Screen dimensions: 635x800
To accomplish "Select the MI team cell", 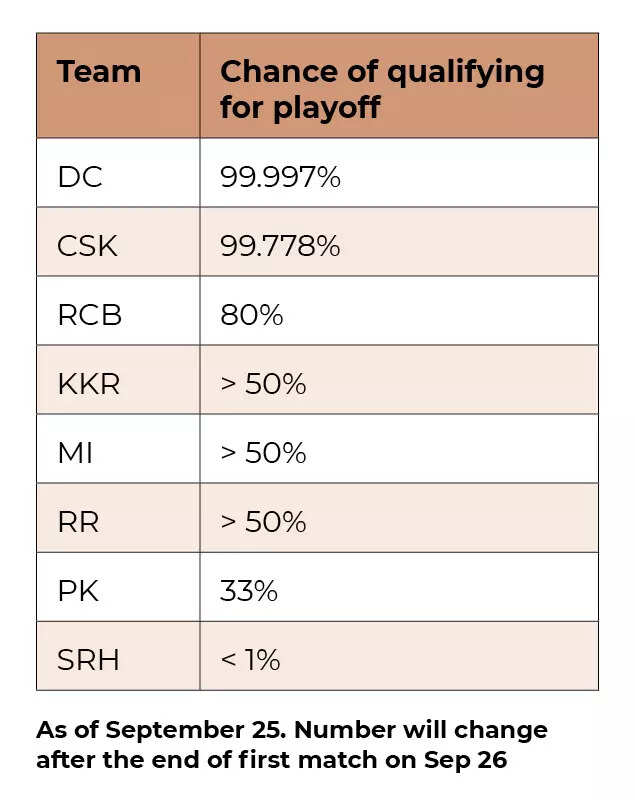I will (x=75, y=453).
